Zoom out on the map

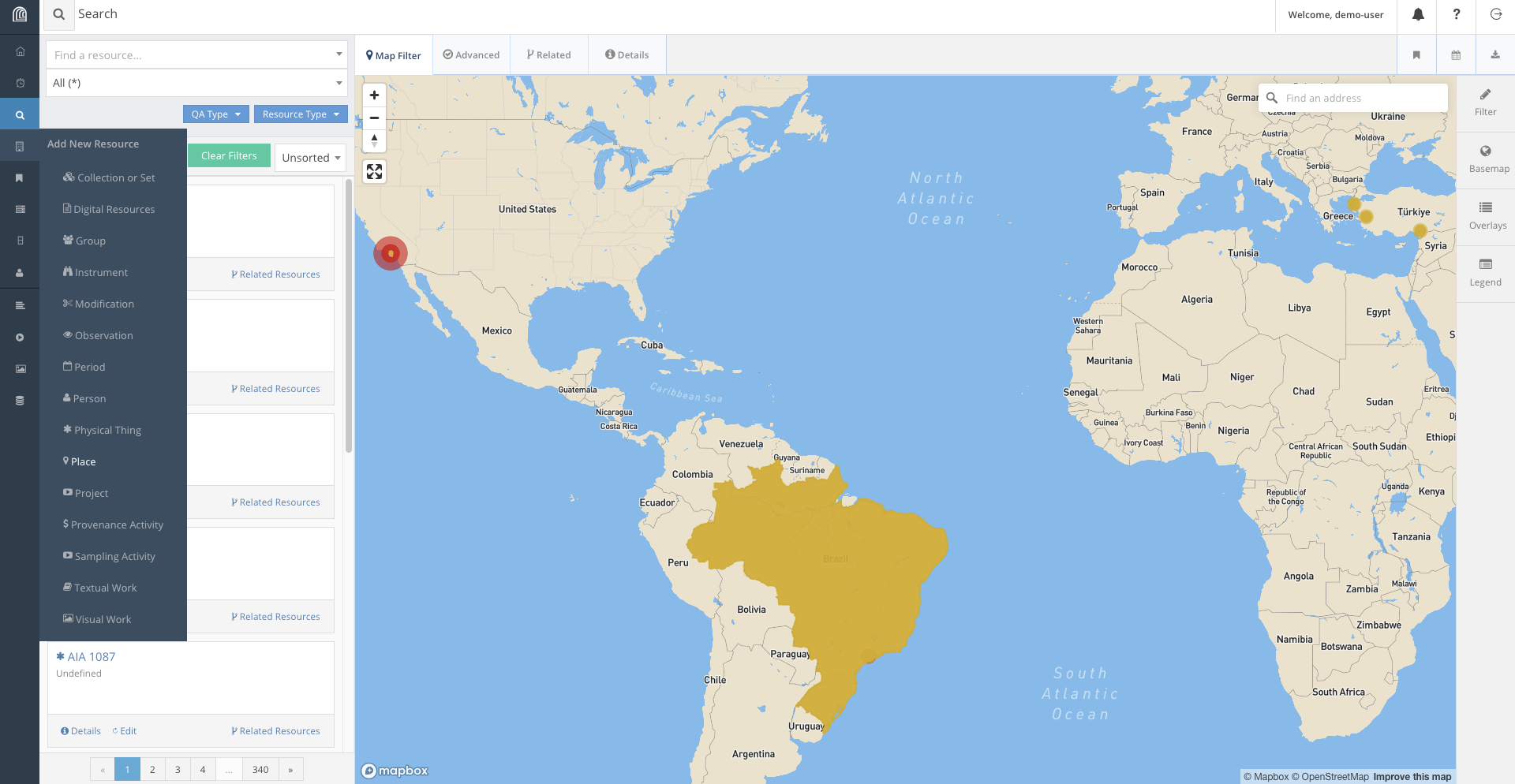[374, 118]
